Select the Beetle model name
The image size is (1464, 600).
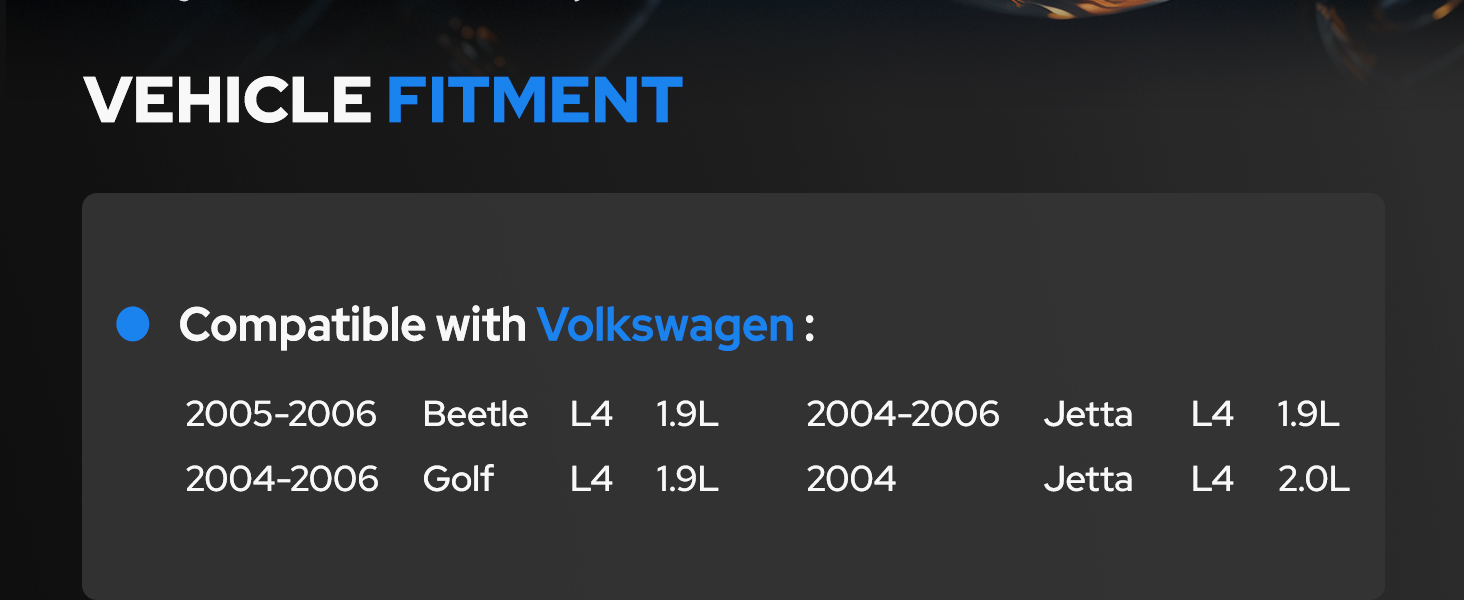(476, 414)
